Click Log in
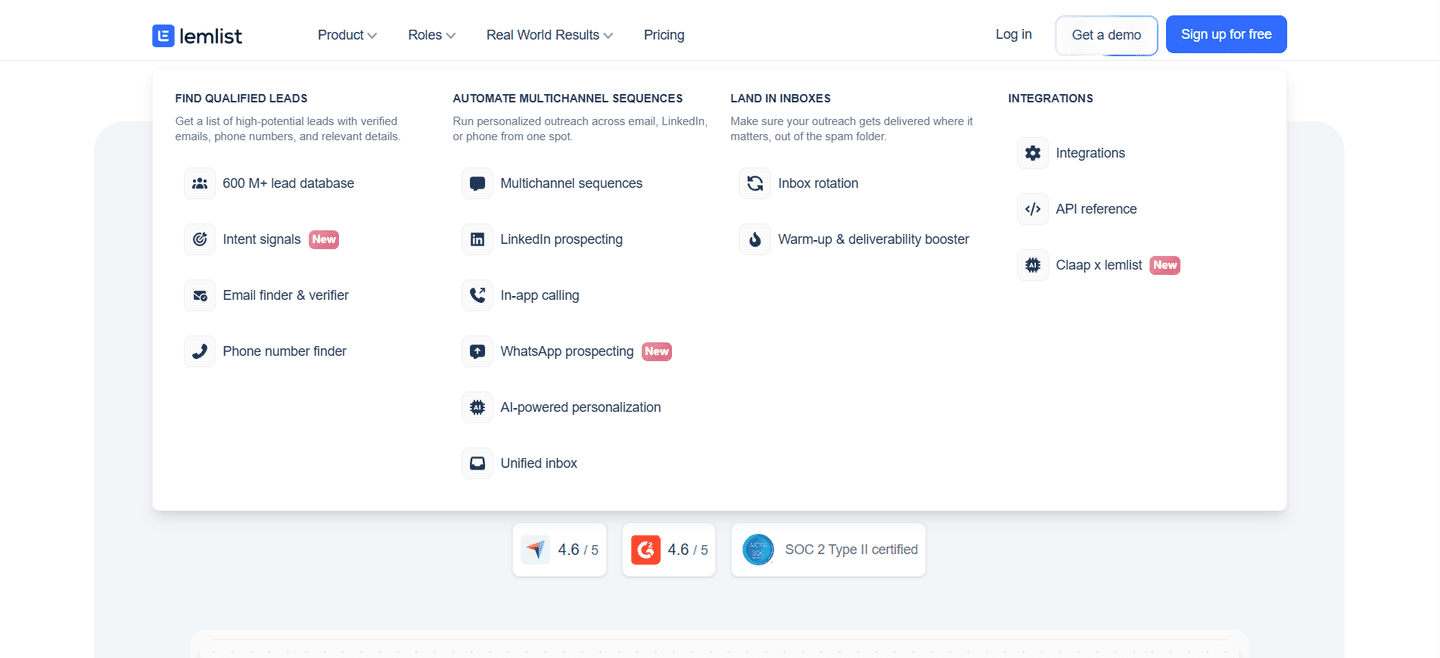1440x658 pixels. 1014,34
